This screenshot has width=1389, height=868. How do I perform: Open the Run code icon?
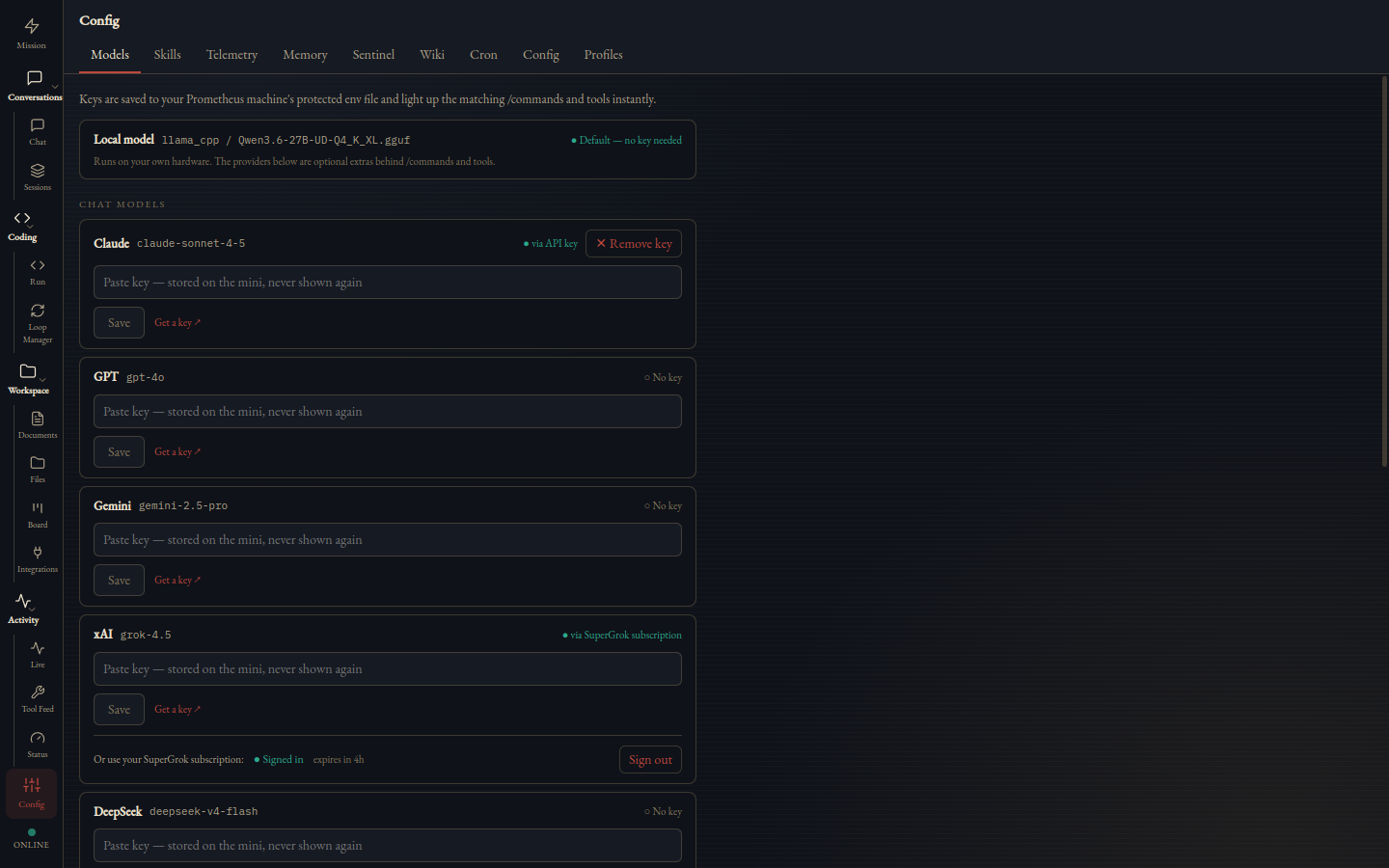pos(38,265)
